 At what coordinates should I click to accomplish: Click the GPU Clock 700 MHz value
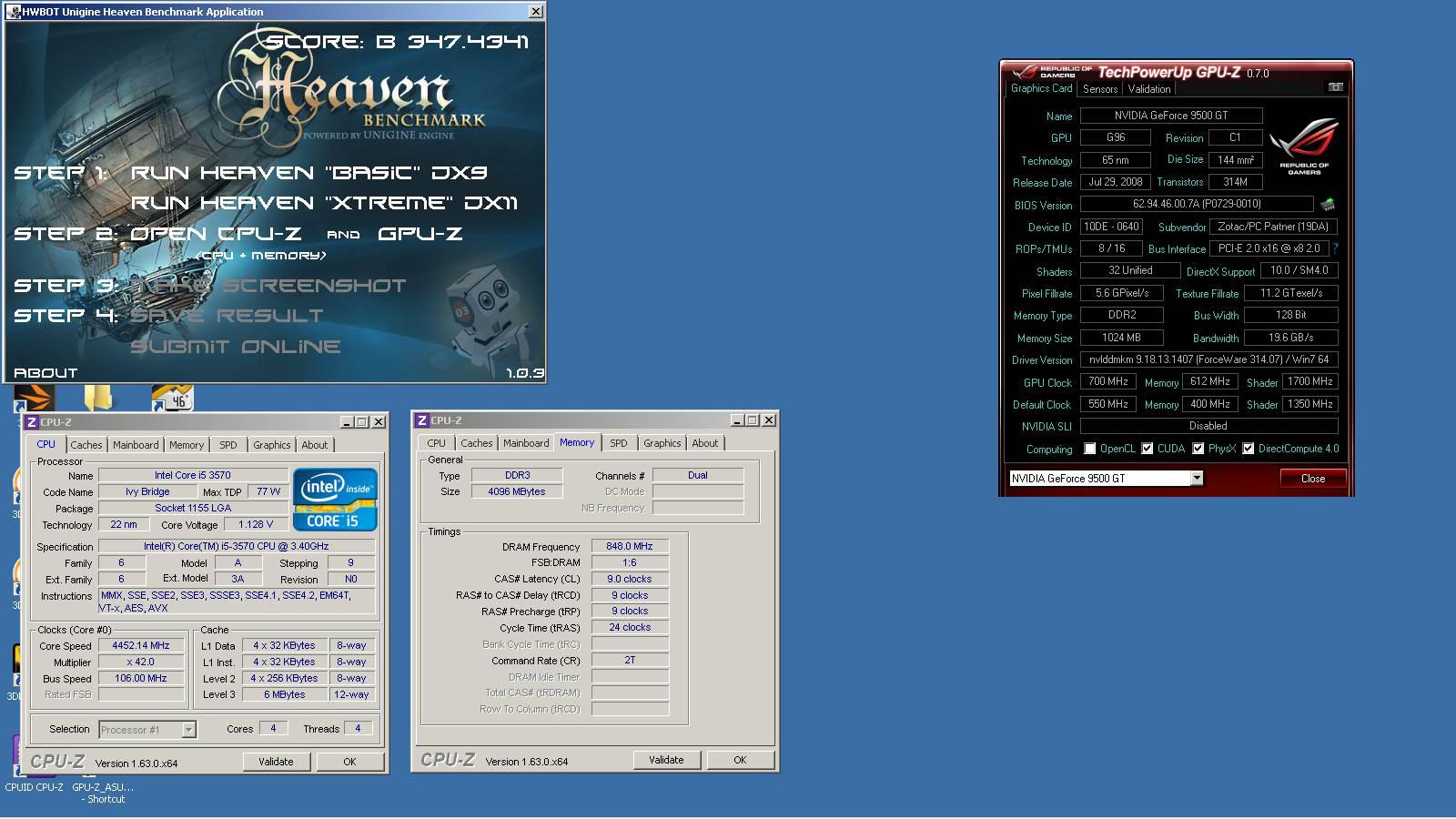tap(1107, 382)
